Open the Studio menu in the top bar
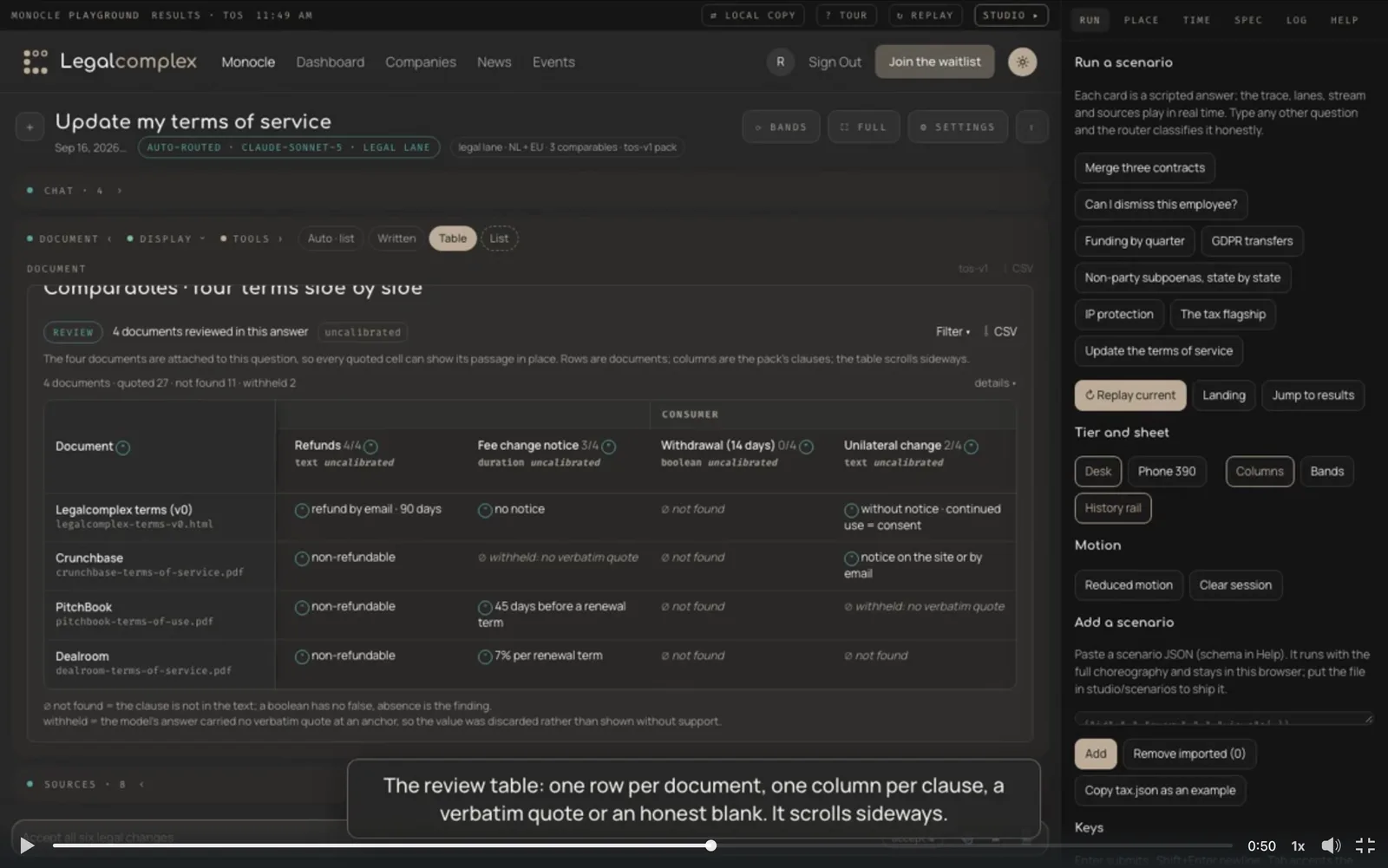Image resolution: width=1388 pixels, height=868 pixels. coord(1011,16)
